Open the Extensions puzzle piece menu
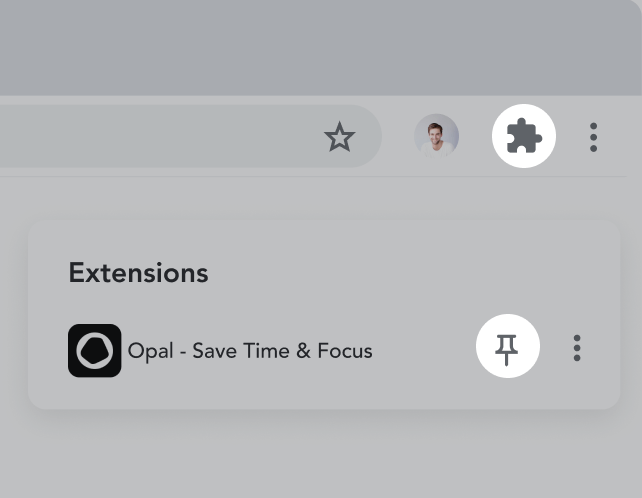The image size is (642, 498). [x=524, y=136]
